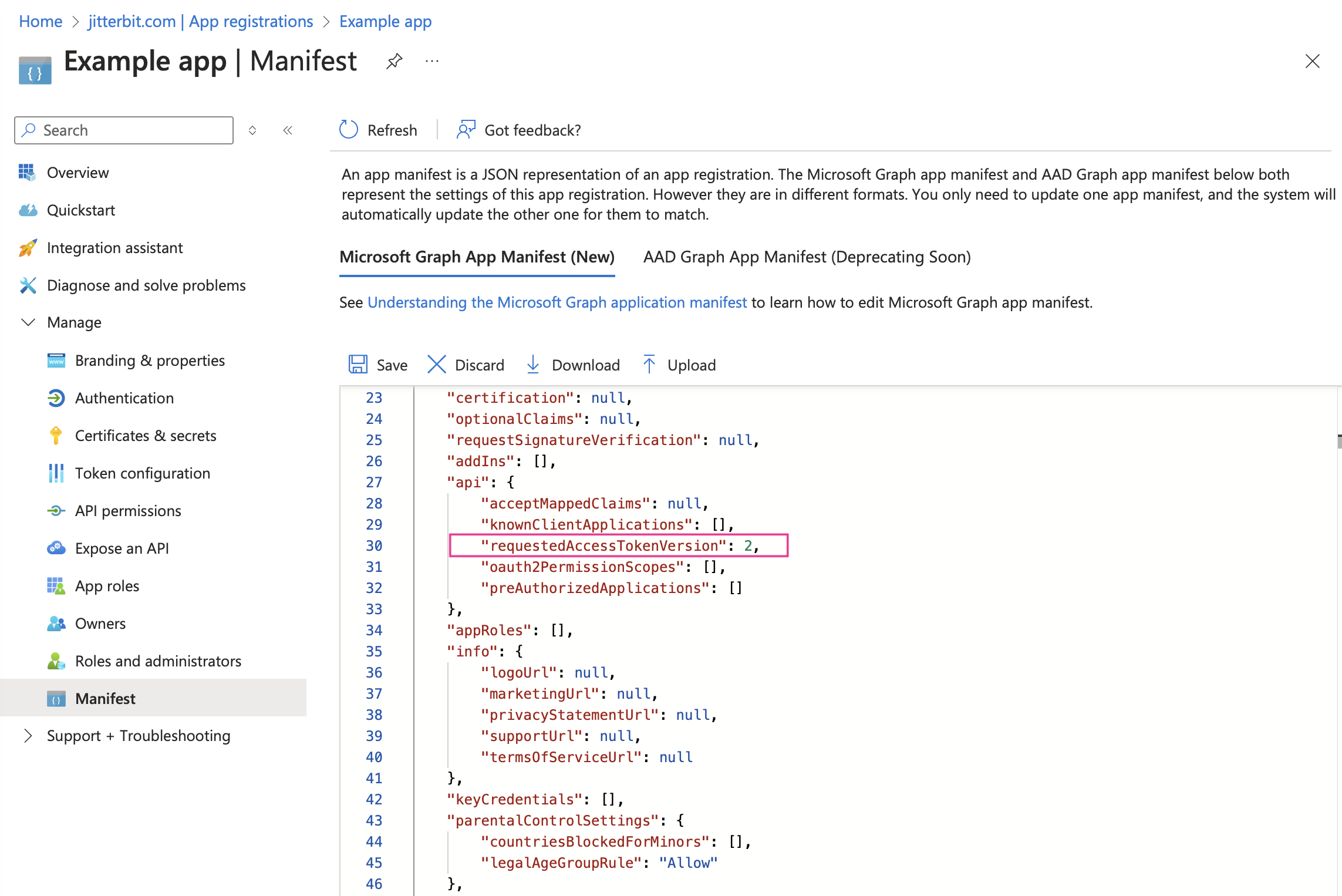Switch to AAD Graph App Manifest tab
This screenshot has height=896, width=1342.
pos(807,257)
